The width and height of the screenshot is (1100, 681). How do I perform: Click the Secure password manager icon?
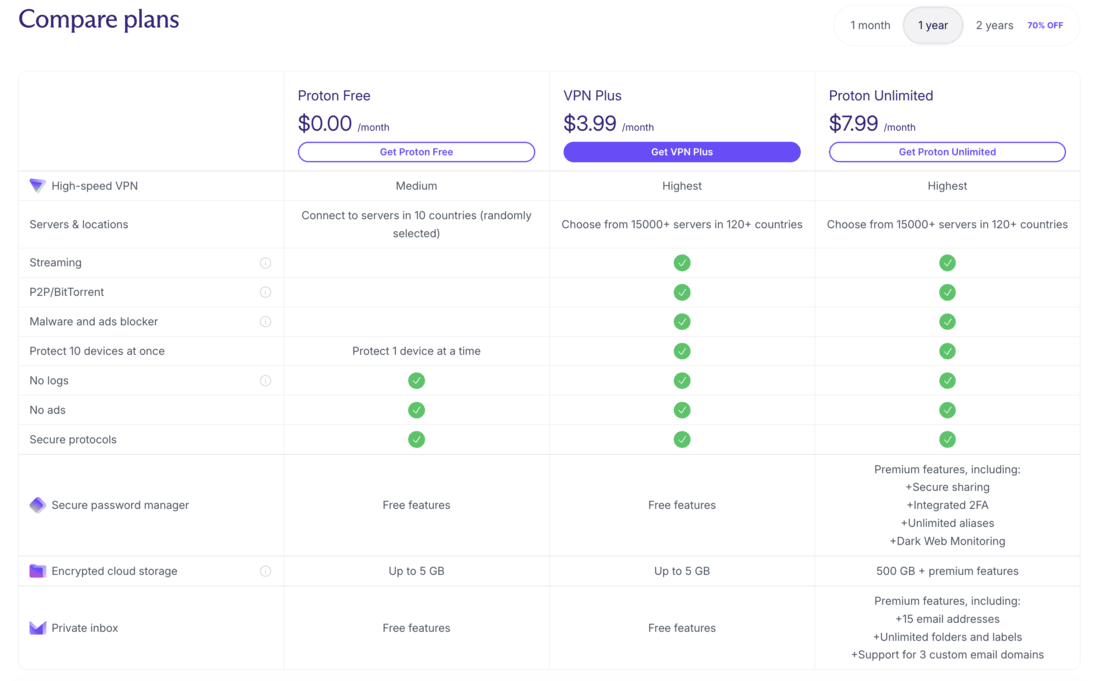point(37,505)
